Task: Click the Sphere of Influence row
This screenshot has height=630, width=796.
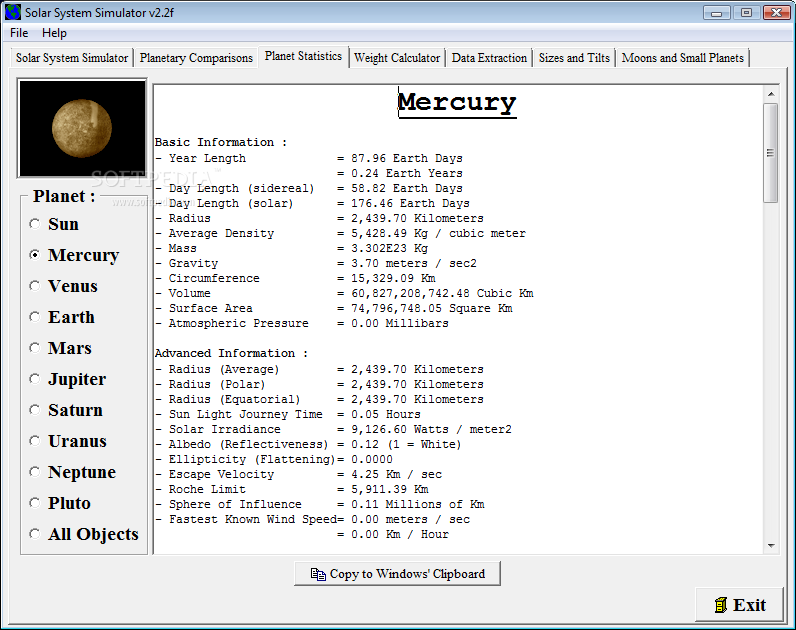Action: click(x=320, y=505)
